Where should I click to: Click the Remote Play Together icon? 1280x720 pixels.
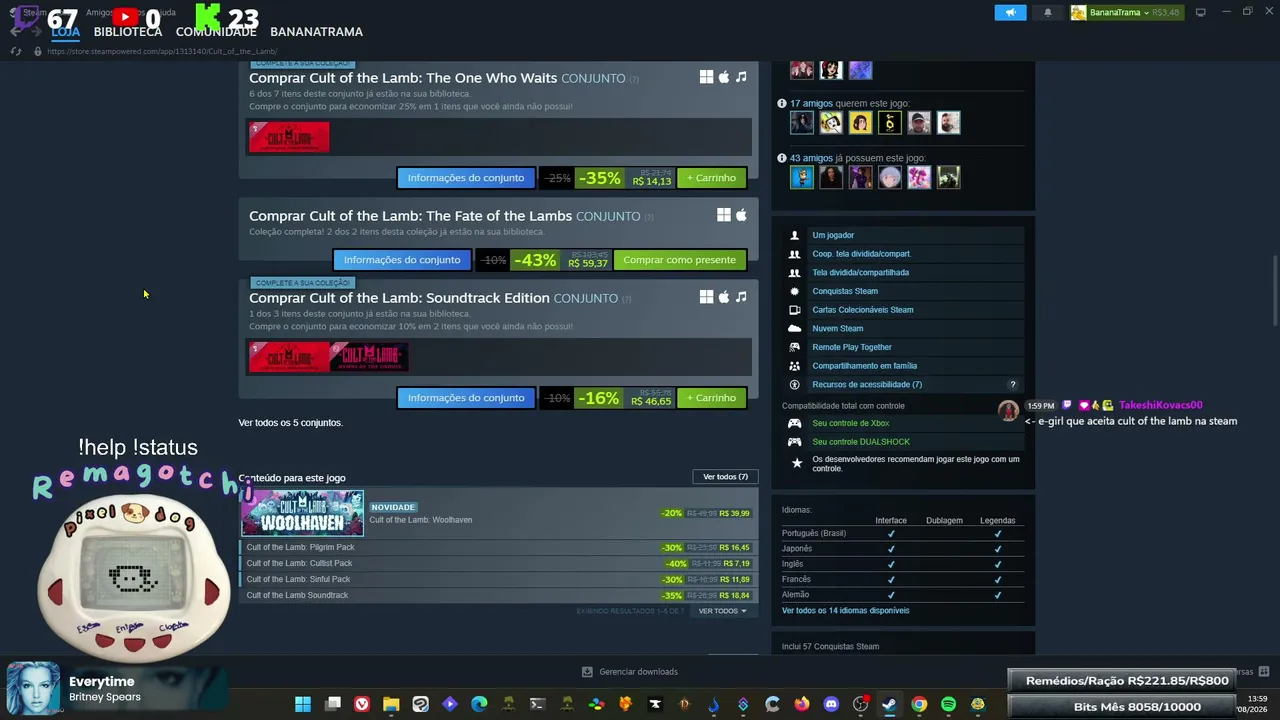click(795, 348)
